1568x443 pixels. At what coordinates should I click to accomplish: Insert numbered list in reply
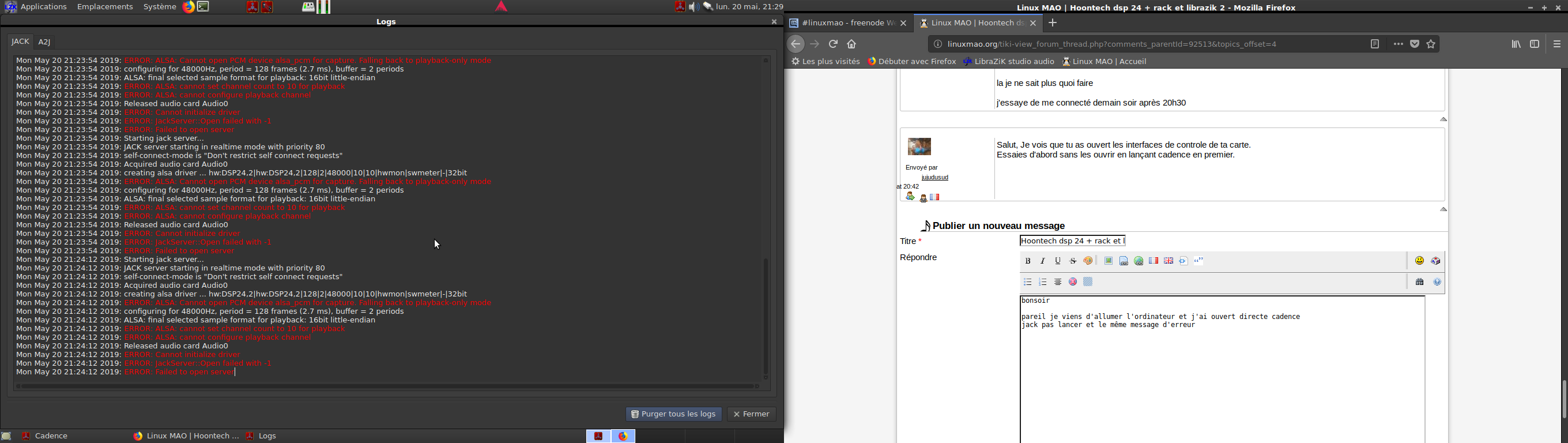(1043, 282)
